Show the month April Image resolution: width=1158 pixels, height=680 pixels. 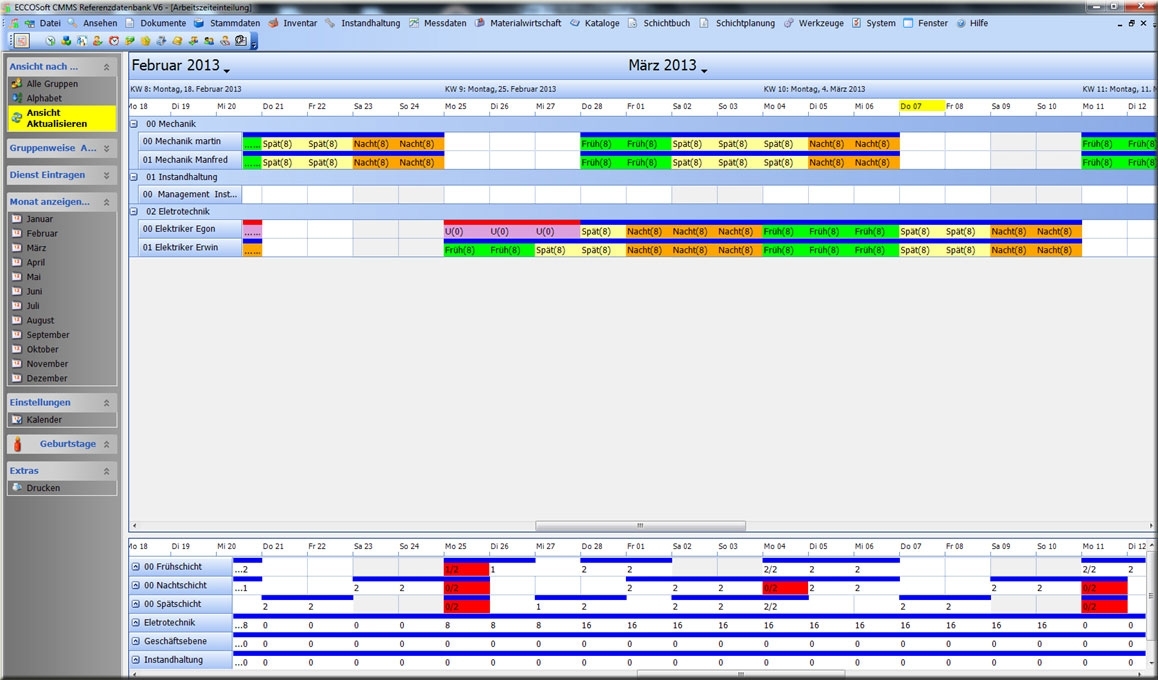pyautogui.click(x=35, y=262)
